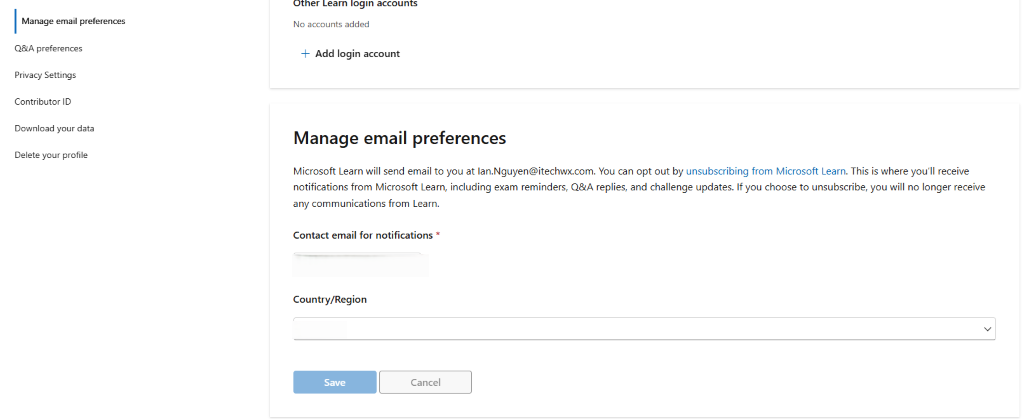Focus the contact email input field
The width and height of the screenshot is (1024, 419).
click(x=360, y=264)
